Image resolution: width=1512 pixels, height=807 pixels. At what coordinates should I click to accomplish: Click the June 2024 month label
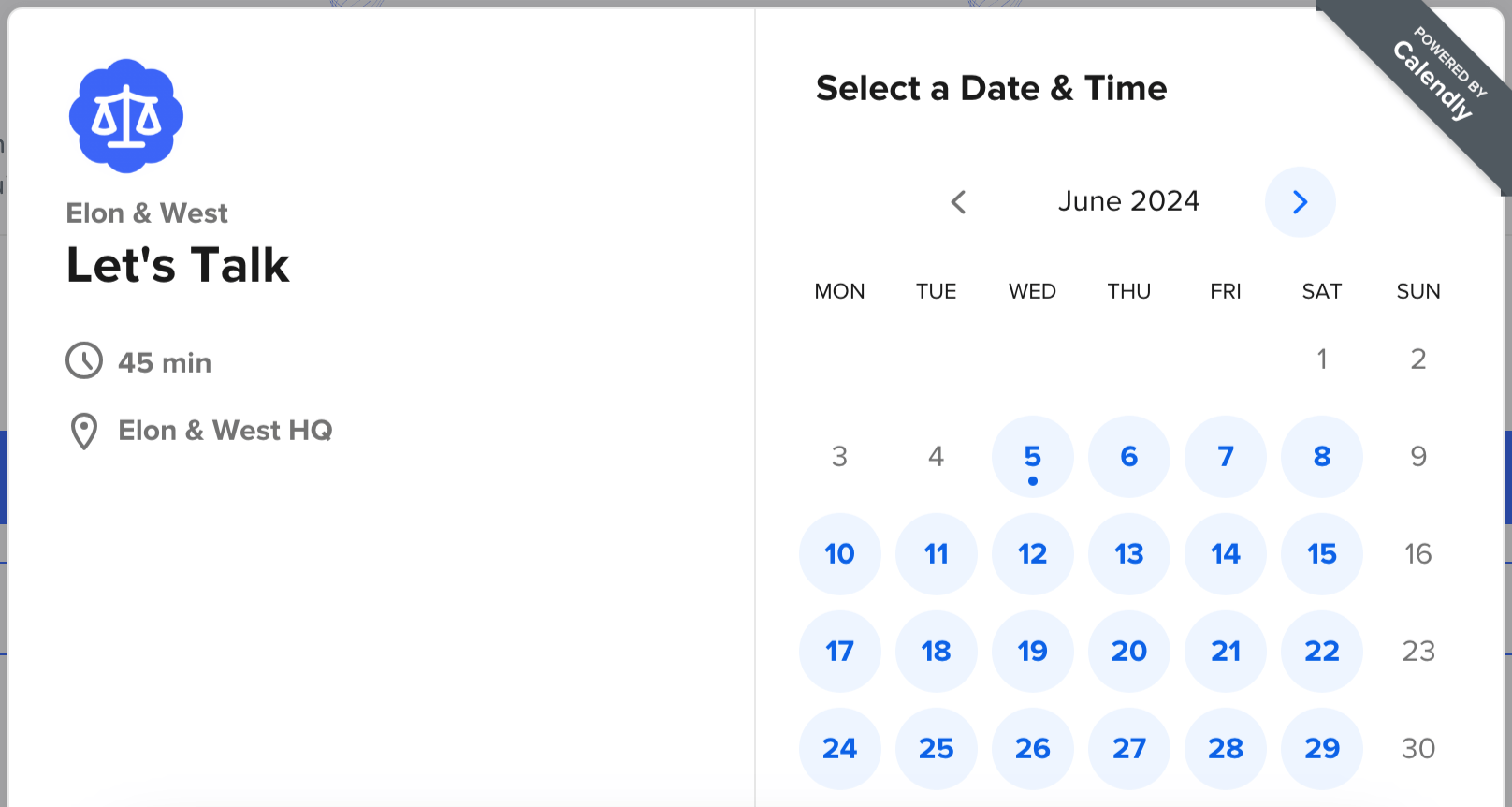pyautogui.click(x=1128, y=201)
